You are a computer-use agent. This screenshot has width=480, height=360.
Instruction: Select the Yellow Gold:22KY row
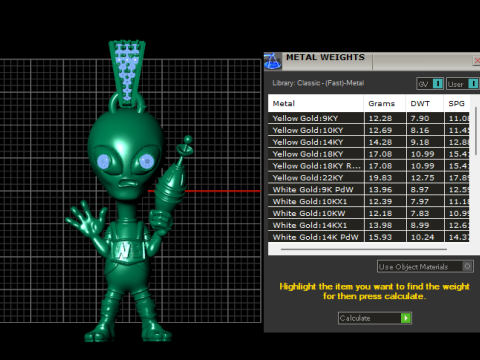pyautogui.click(x=369, y=178)
